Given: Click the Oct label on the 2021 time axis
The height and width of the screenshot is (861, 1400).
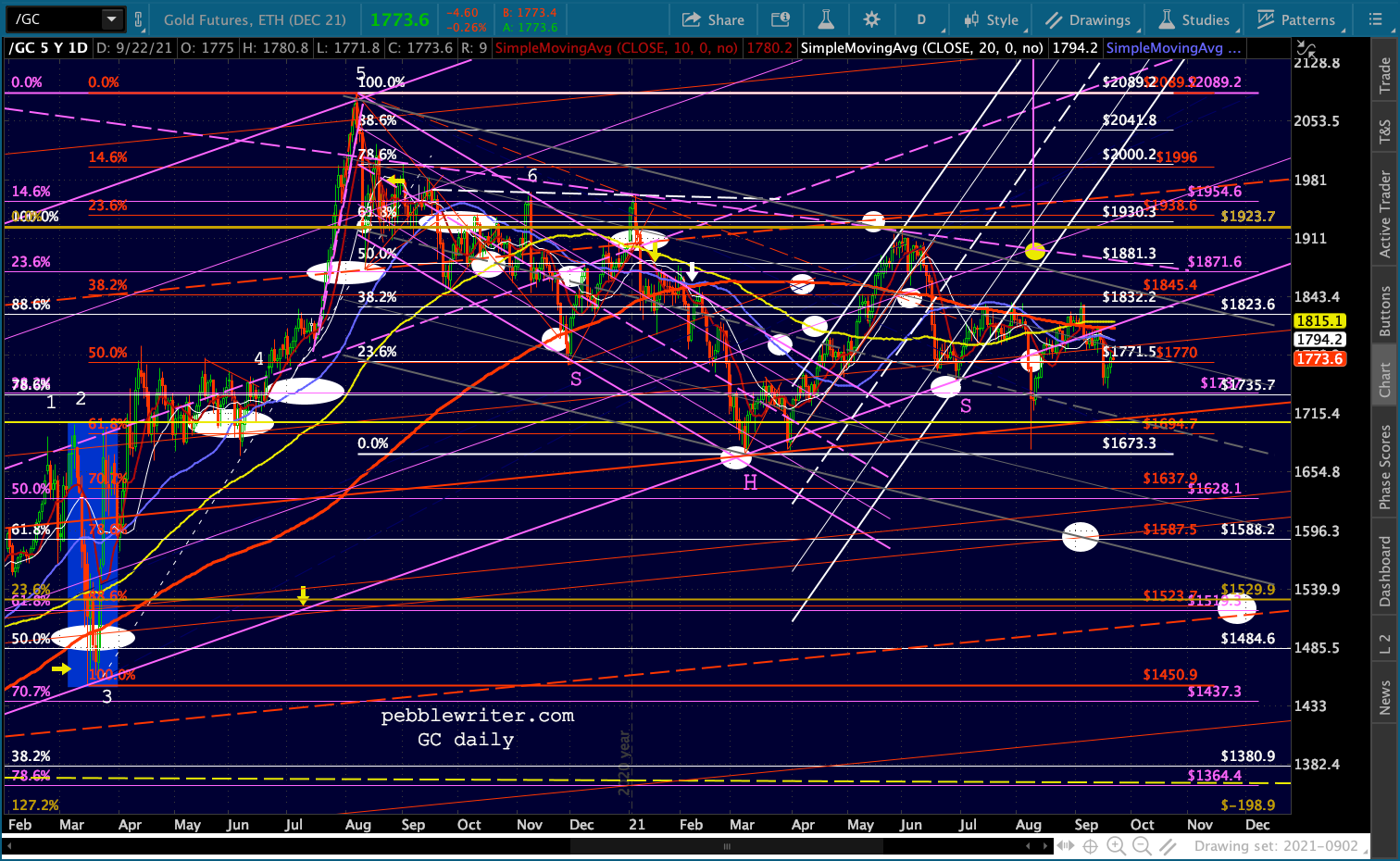Looking at the screenshot, I should click(x=1143, y=825).
